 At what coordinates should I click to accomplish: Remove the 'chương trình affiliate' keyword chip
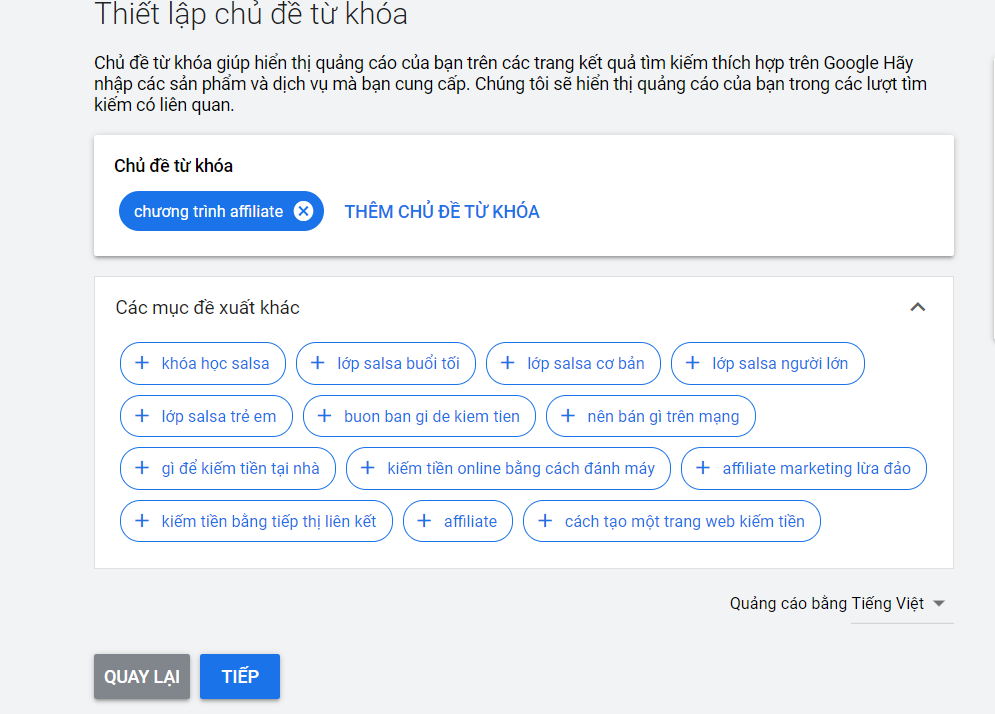pyautogui.click(x=304, y=211)
